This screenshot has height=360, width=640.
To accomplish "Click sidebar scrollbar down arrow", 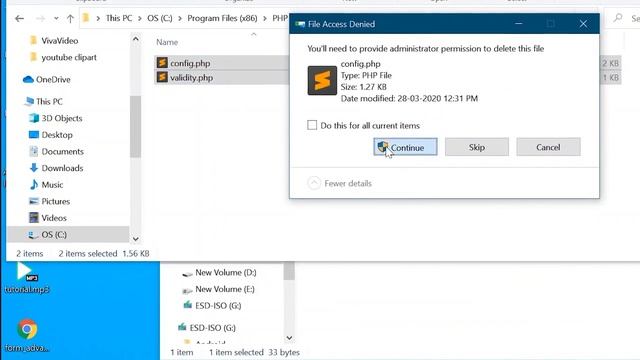I will point(136,239).
